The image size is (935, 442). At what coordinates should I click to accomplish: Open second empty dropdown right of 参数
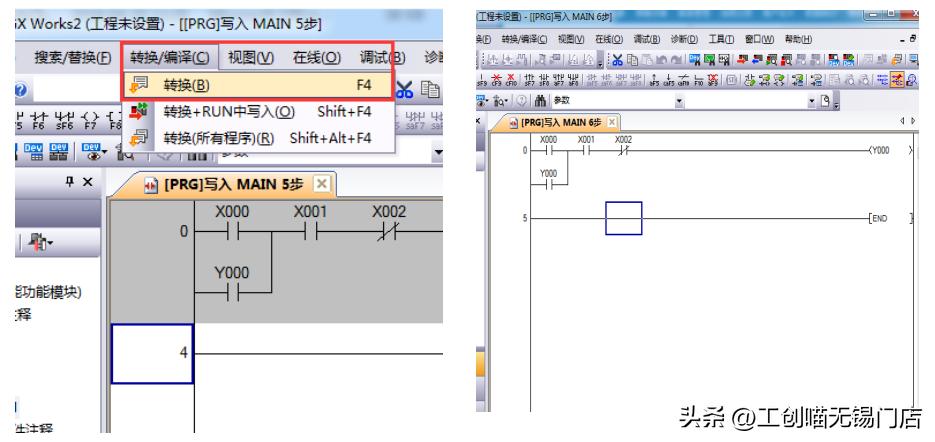(812, 101)
